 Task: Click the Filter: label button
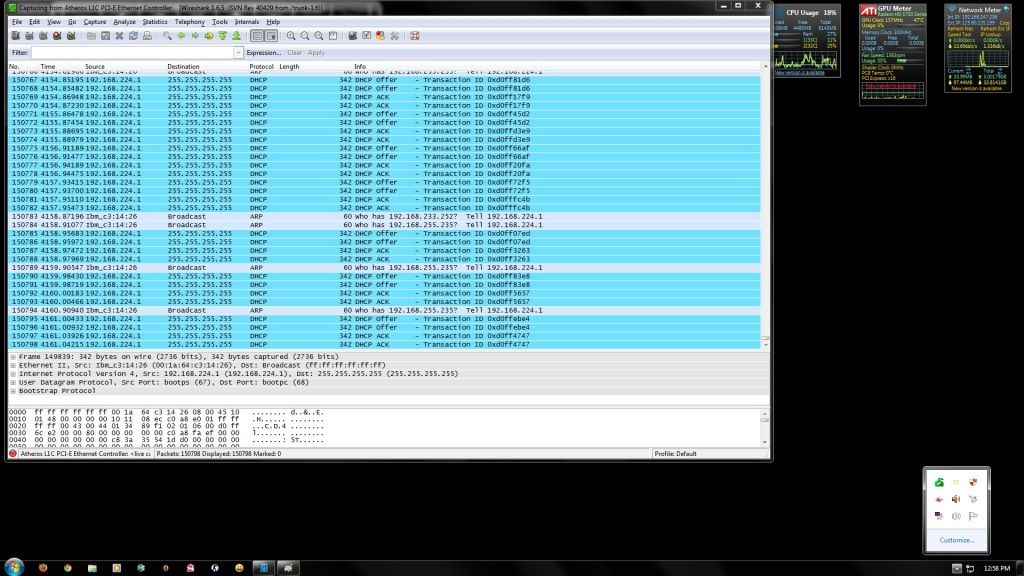pyautogui.click(x=20, y=52)
